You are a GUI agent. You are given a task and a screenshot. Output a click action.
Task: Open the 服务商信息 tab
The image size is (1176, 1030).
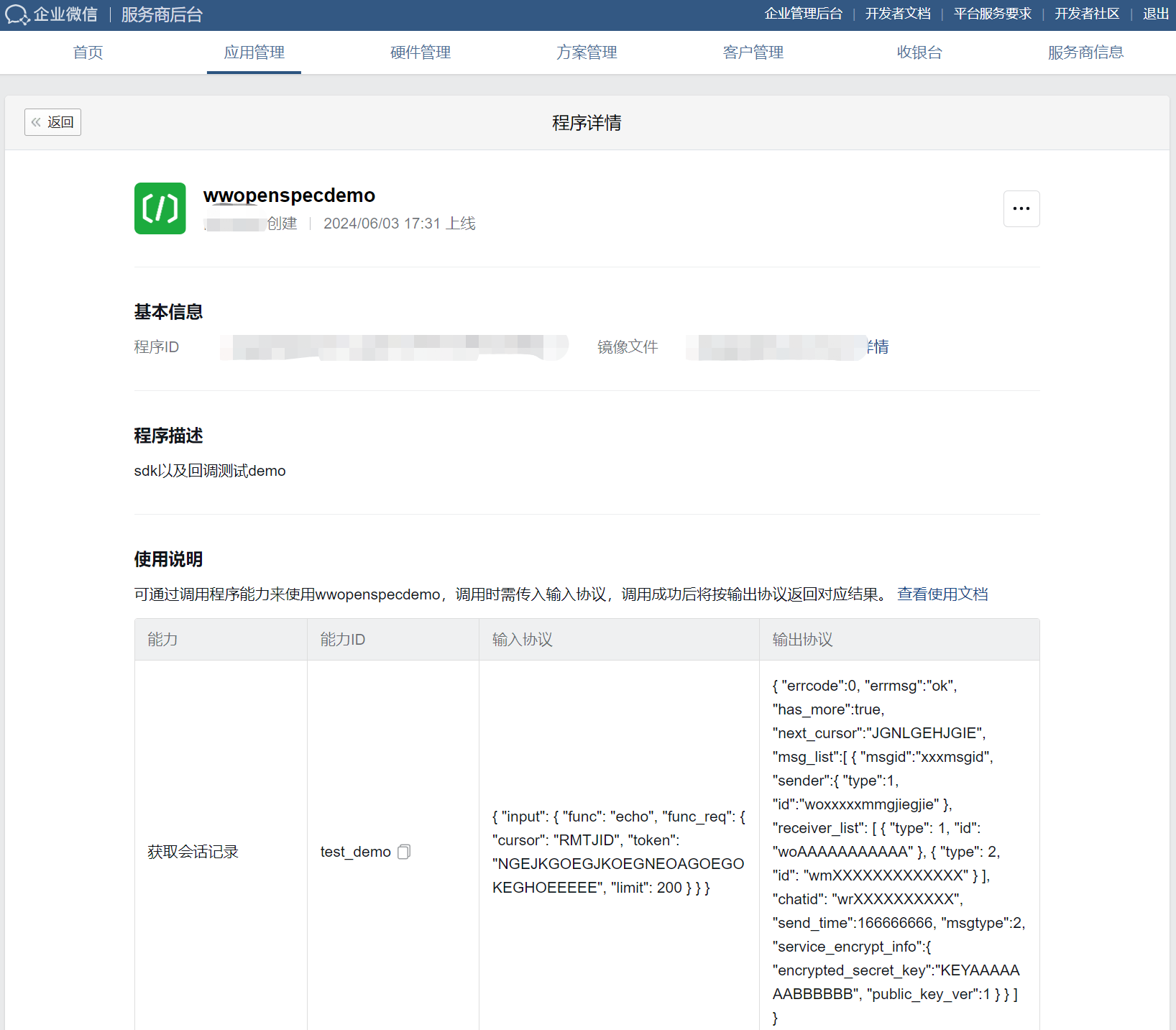[x=1085, y=52]
